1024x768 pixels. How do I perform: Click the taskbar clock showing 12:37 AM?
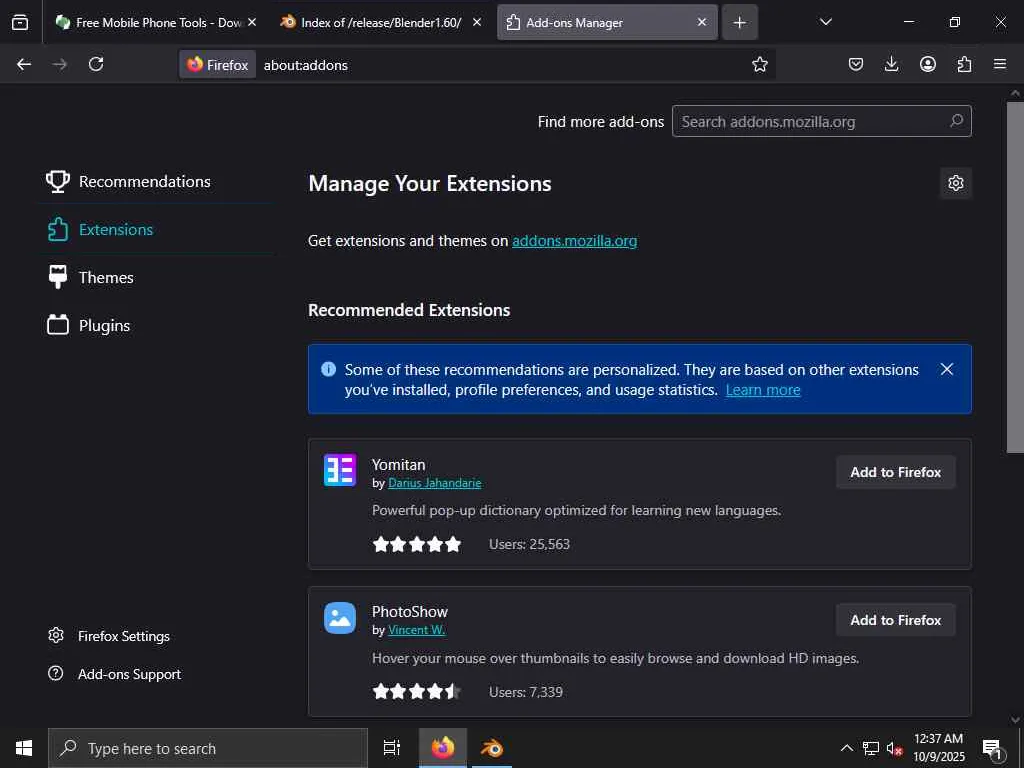tap(938, 748)
